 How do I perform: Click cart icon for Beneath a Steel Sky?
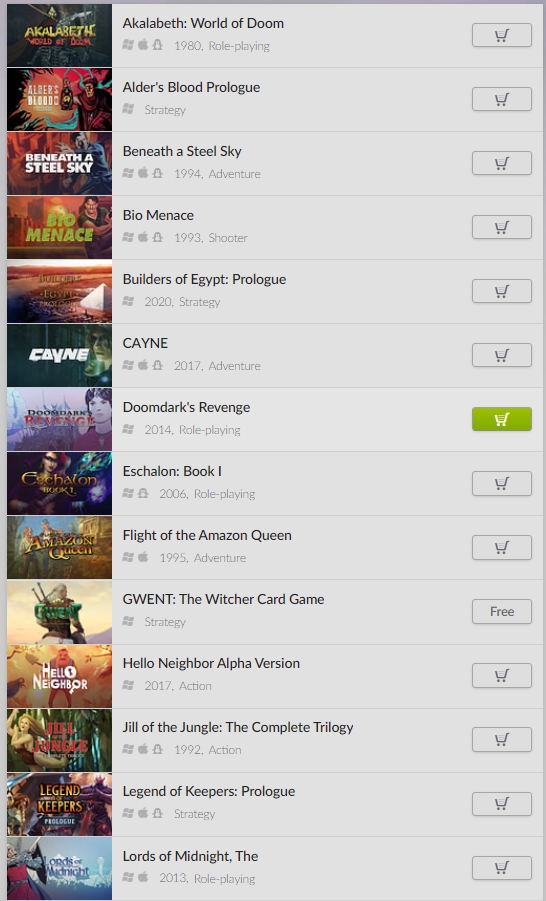502,163
